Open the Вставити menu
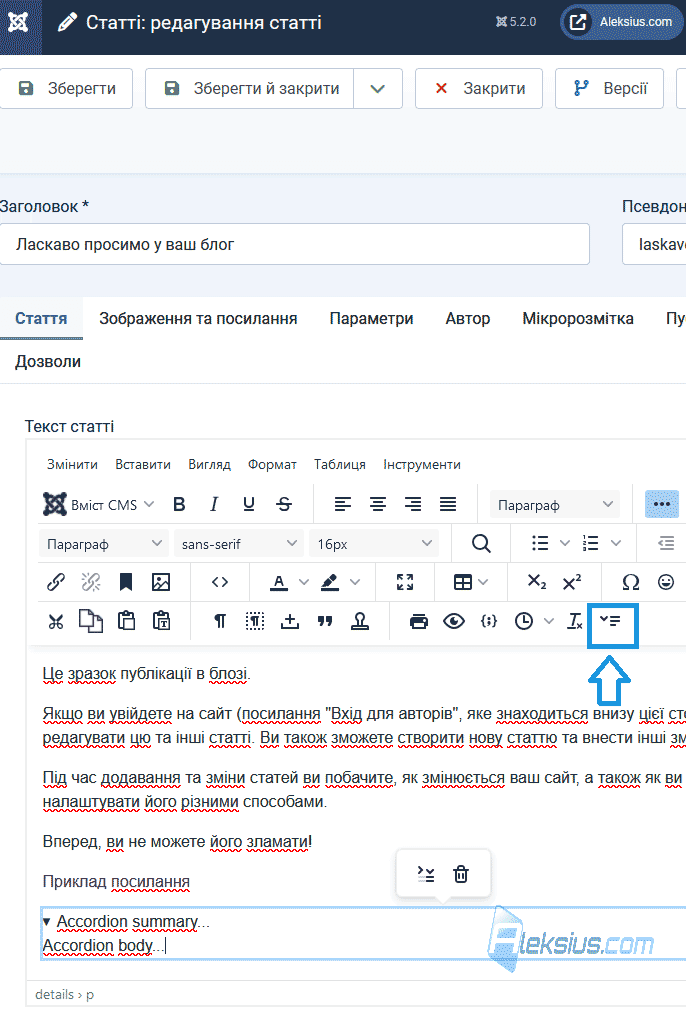Viewport: 686px width, 1013px height. pos(143,465)
